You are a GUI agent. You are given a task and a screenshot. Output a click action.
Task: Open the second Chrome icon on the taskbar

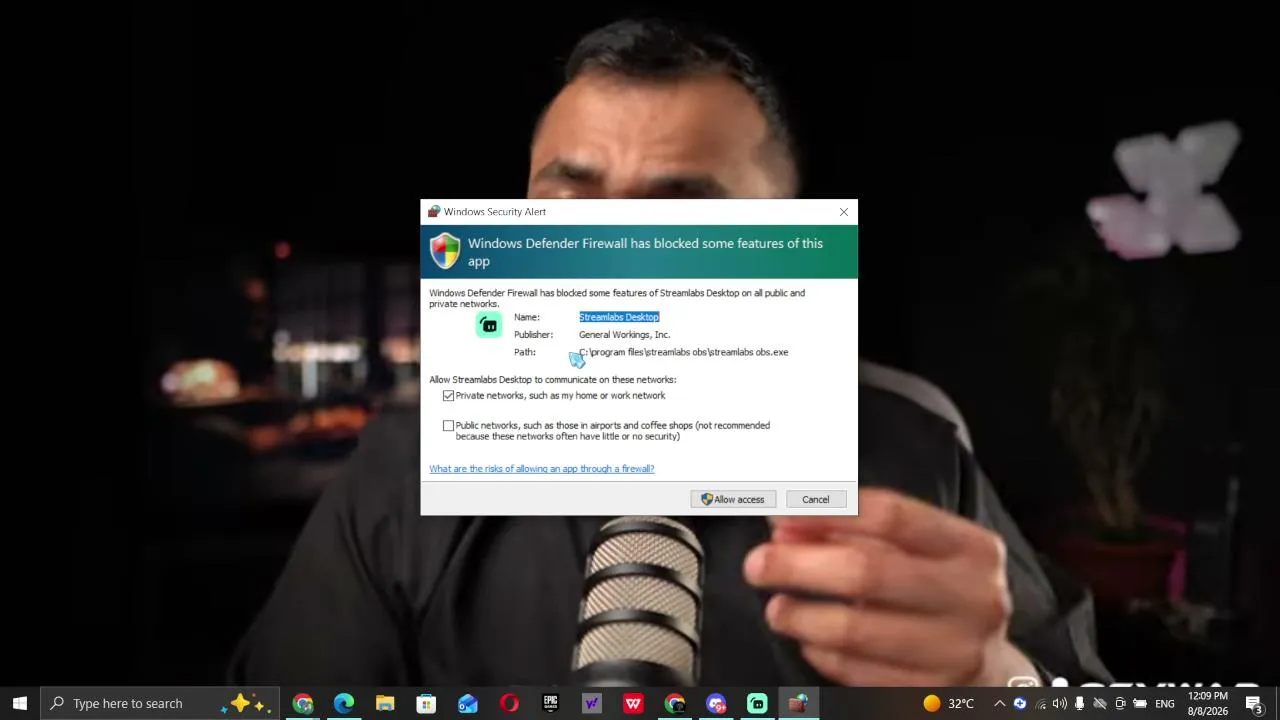675,703
